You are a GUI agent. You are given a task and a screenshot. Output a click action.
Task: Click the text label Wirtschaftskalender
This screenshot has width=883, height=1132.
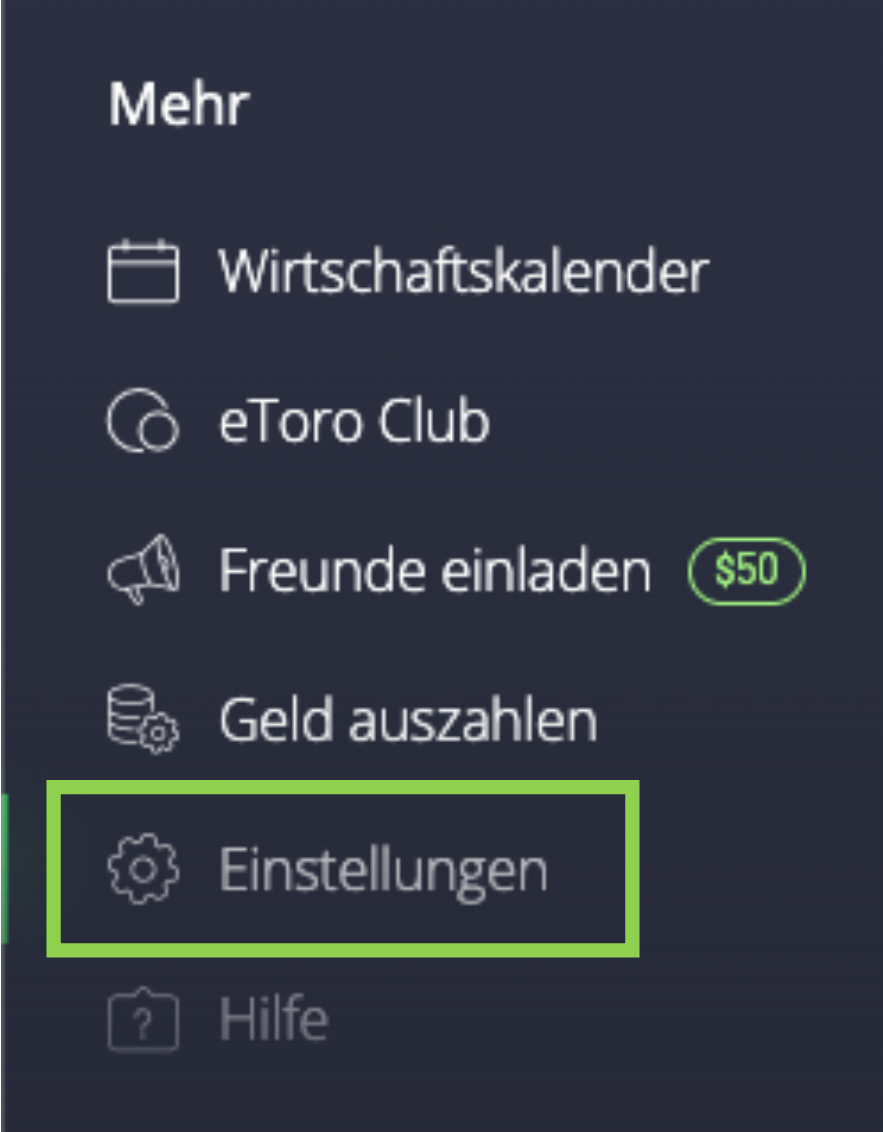[464, 271]
